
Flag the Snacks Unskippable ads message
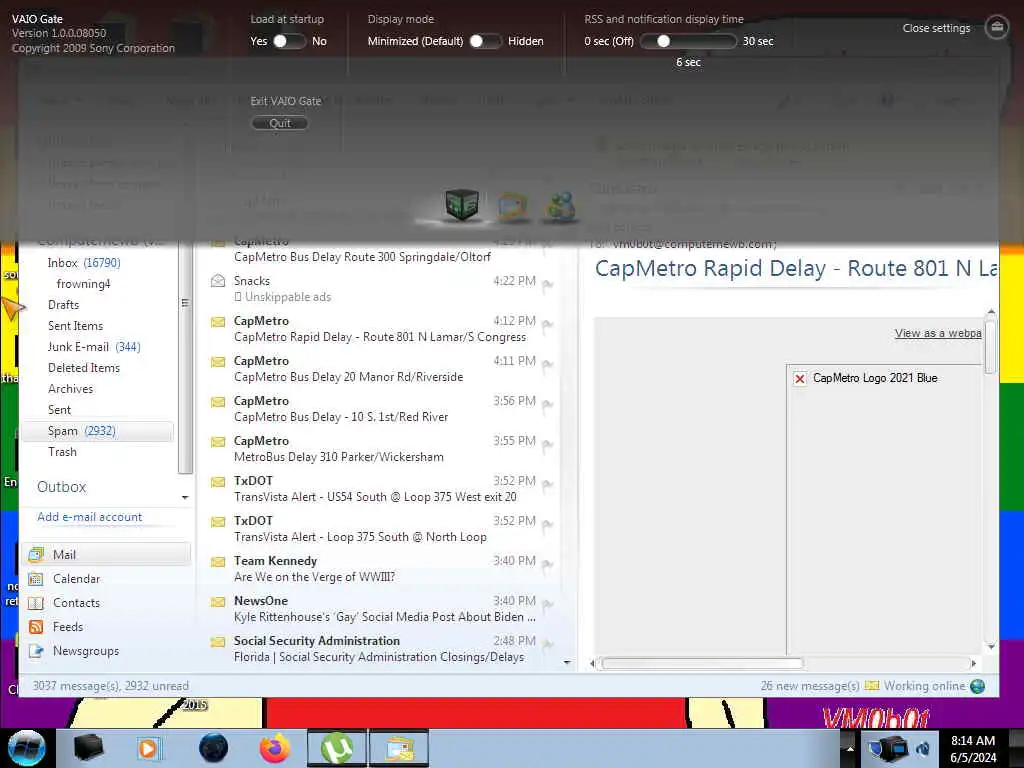pos(547,285)
